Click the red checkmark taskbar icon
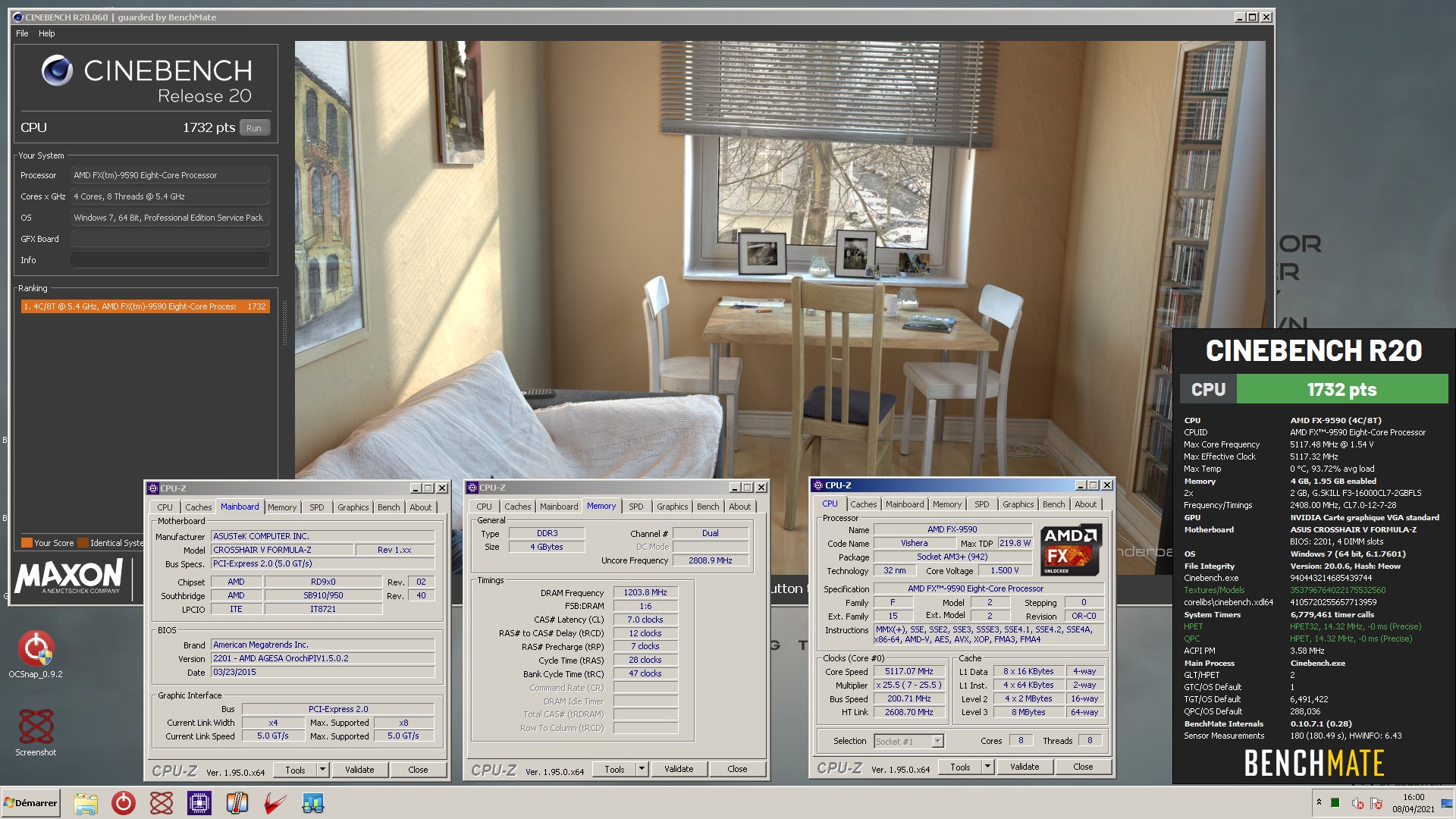This screenshot has height=819, width=1456. point(275,803)
